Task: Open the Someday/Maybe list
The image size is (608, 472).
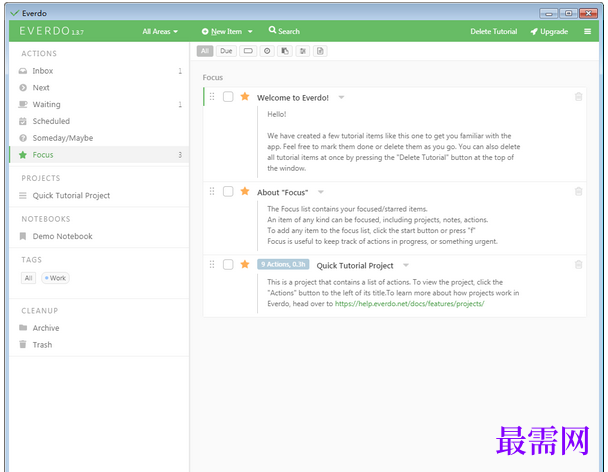Action: tap(99, 138)
